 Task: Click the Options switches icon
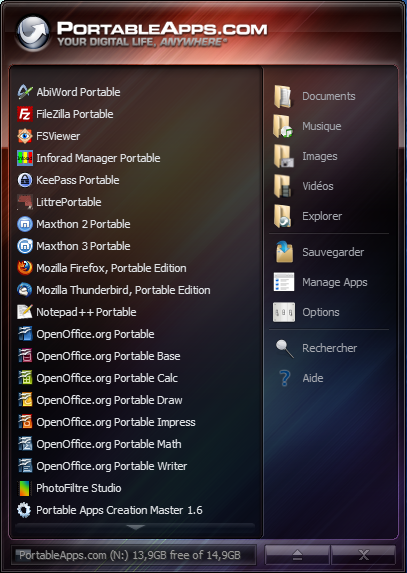(284, 312)
